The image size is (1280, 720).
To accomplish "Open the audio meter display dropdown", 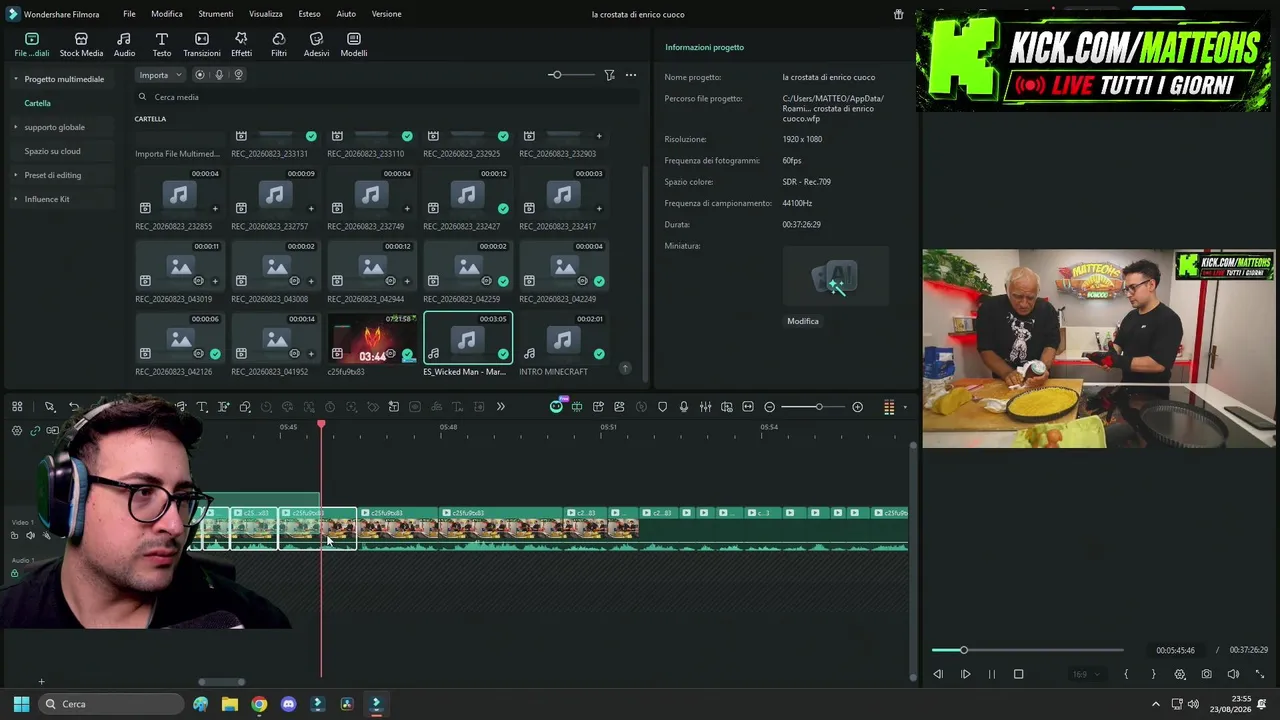I will click(905, 407).
